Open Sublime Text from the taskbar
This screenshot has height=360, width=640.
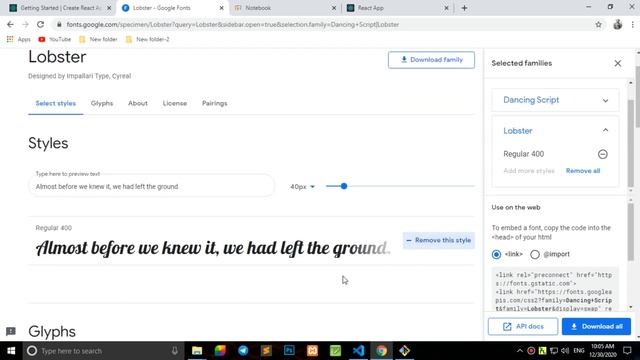tap(266, 351)
